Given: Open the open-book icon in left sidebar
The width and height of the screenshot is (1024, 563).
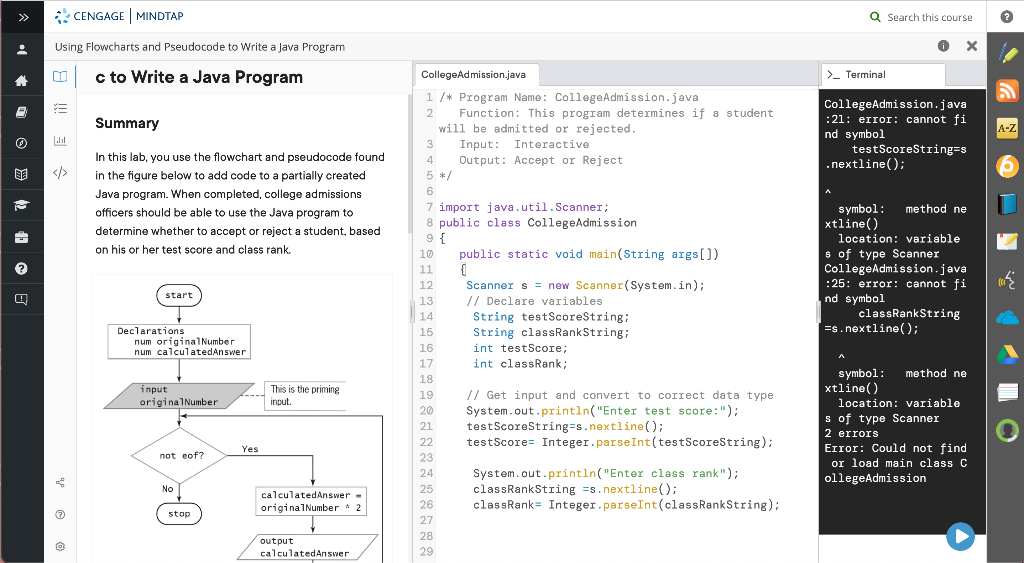Looking at the screenshot, I should [22, 174].
